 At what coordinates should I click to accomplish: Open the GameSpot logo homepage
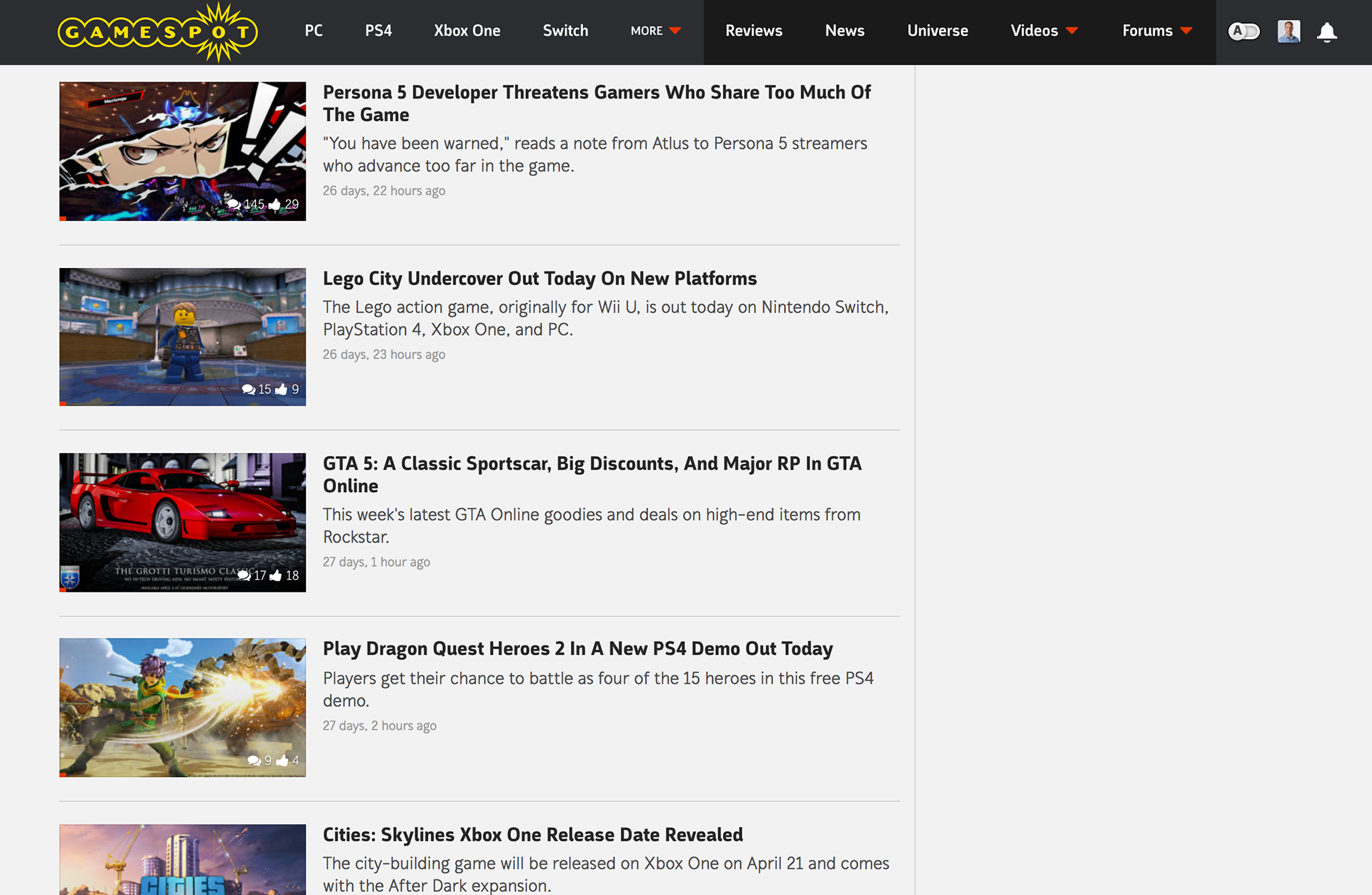[x=157, y=32]
